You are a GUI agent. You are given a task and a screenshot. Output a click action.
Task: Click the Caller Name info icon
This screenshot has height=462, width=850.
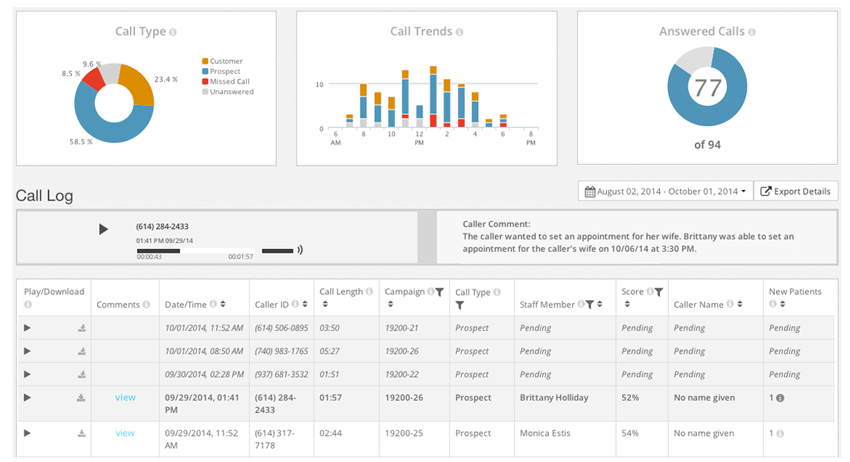(x=730, y=304)
